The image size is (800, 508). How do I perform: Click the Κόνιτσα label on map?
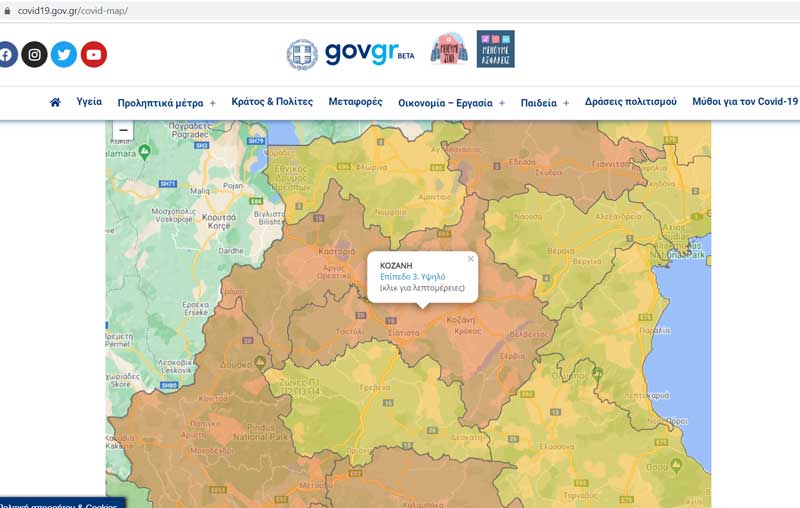tap(213, 398)
